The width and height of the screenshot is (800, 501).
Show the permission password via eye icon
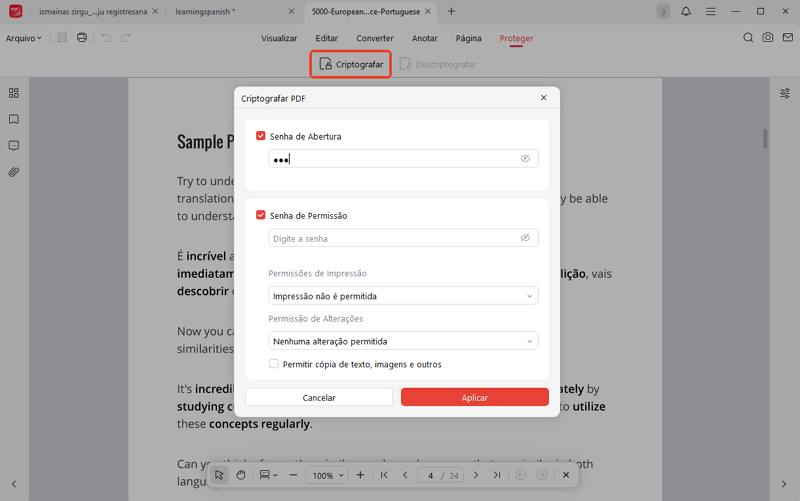(525, 238)
